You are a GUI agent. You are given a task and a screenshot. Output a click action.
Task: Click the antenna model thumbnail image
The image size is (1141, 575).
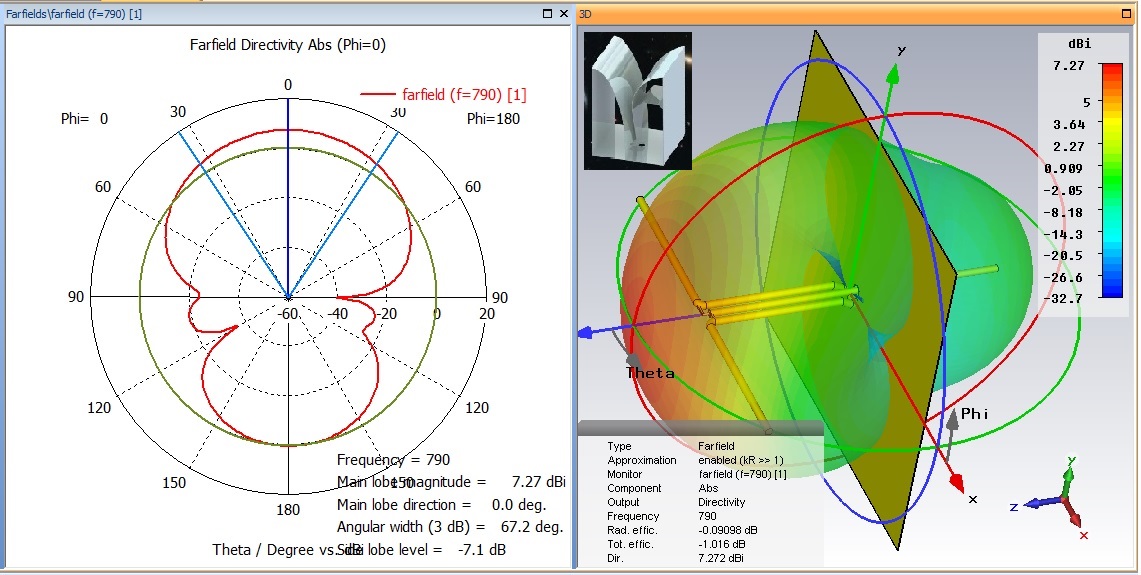637,101
